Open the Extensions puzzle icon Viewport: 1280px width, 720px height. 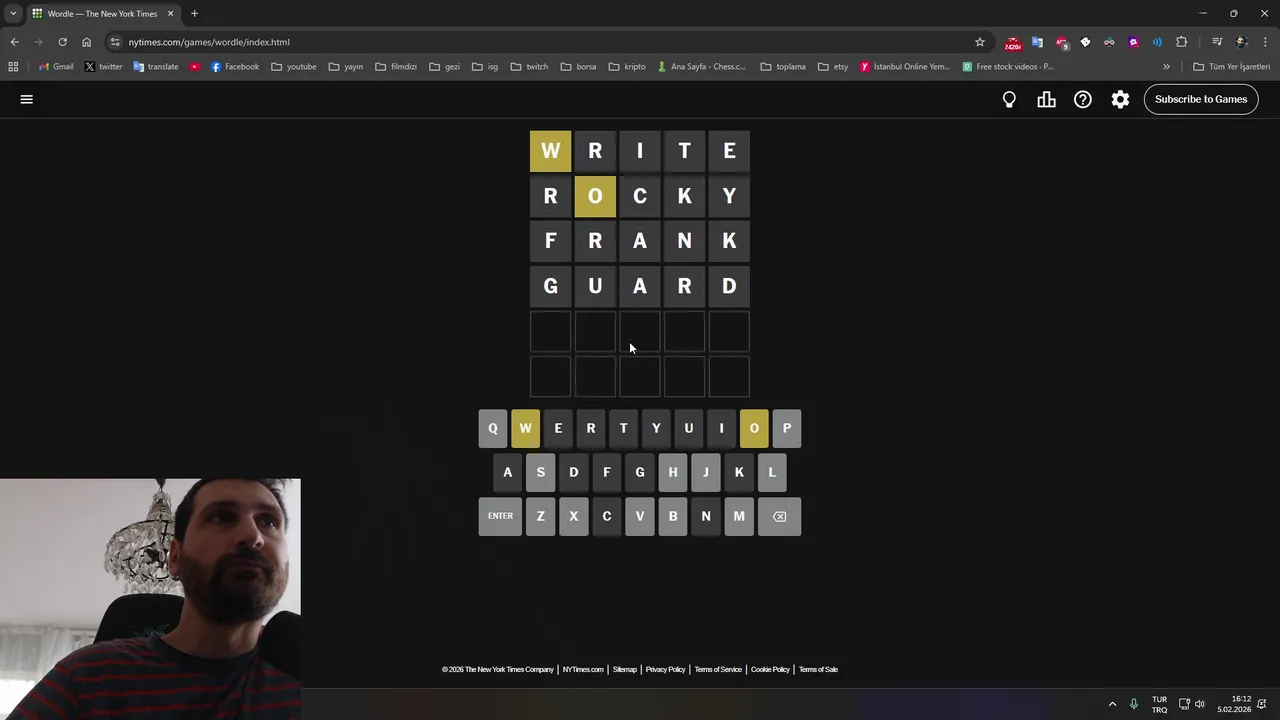pos(1181,42)
